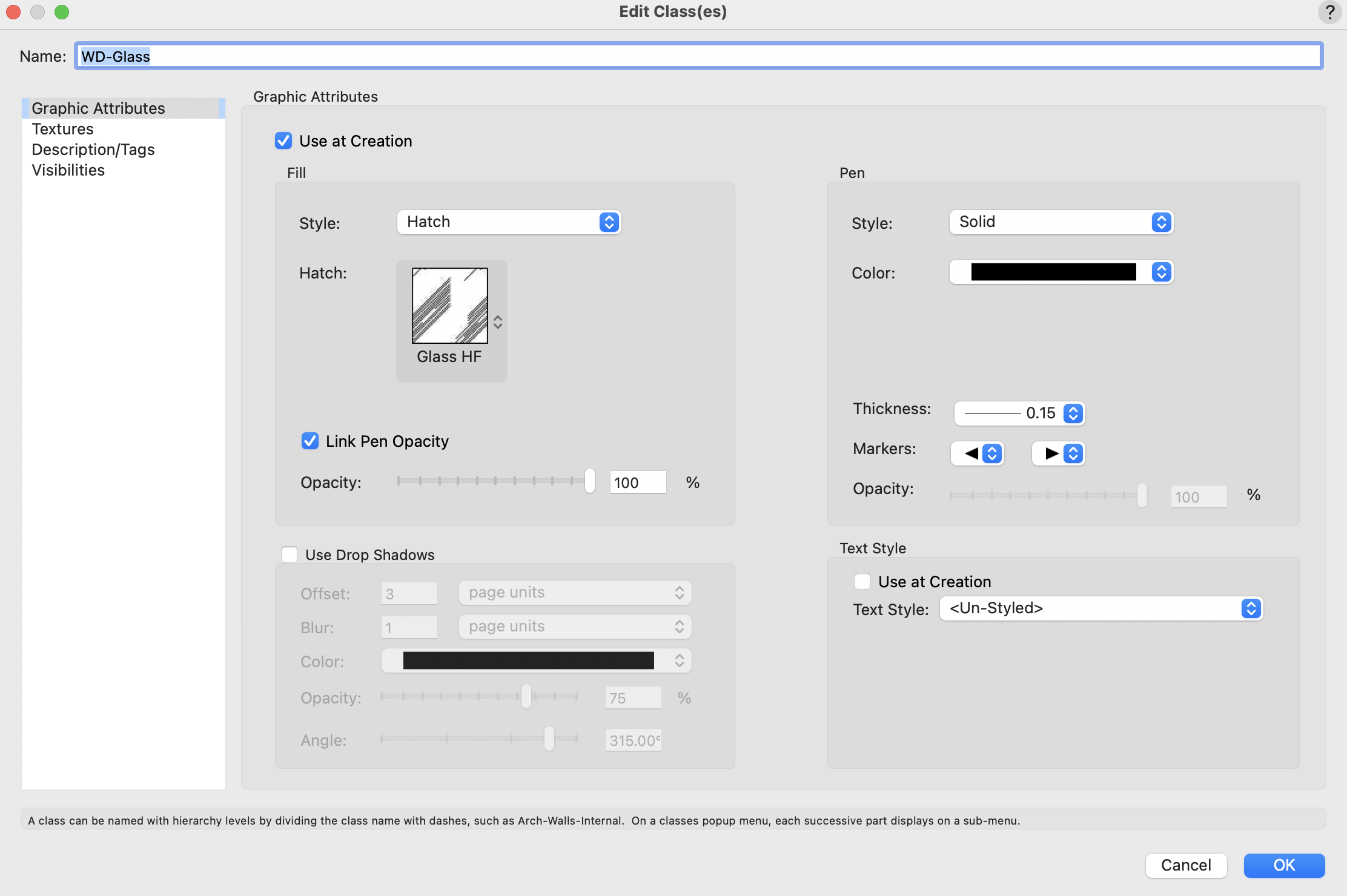Enable Use Drop Shadows
The height and width of the screenshot is (896, 1347).
point(290,555)
